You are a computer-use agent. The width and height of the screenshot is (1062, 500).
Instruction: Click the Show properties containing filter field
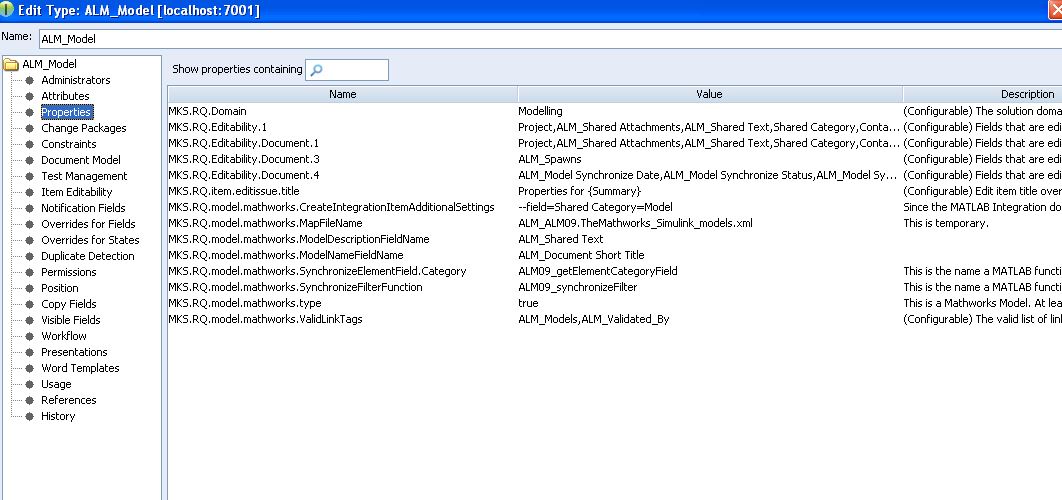[347, 70]
